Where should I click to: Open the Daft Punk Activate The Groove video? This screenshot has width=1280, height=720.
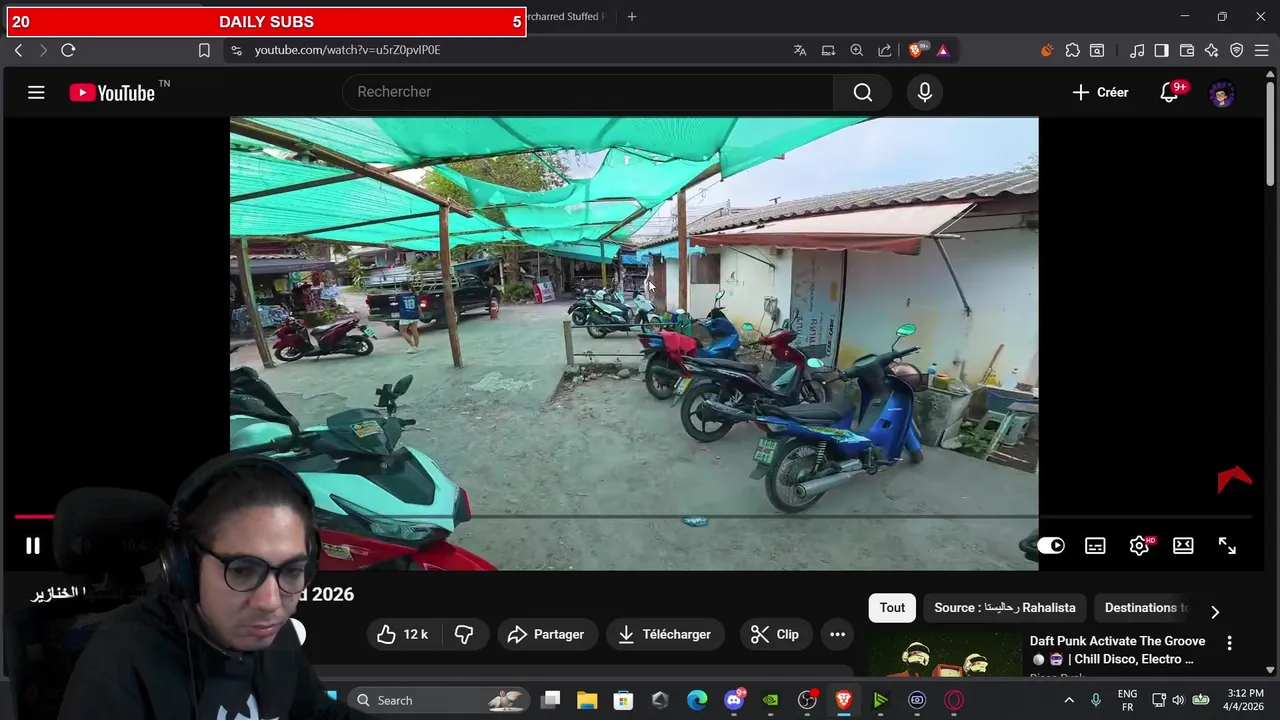[1117, 650]
